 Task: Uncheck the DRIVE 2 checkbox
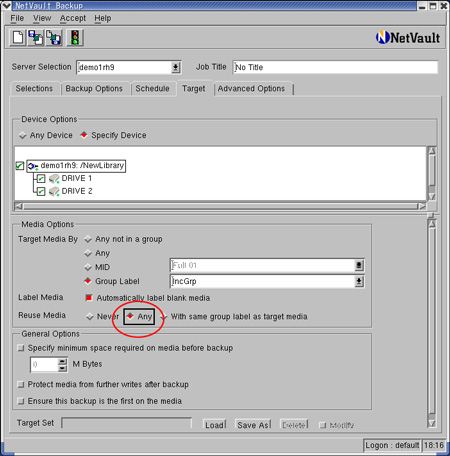pyautogui.click(x=41, y=191)
